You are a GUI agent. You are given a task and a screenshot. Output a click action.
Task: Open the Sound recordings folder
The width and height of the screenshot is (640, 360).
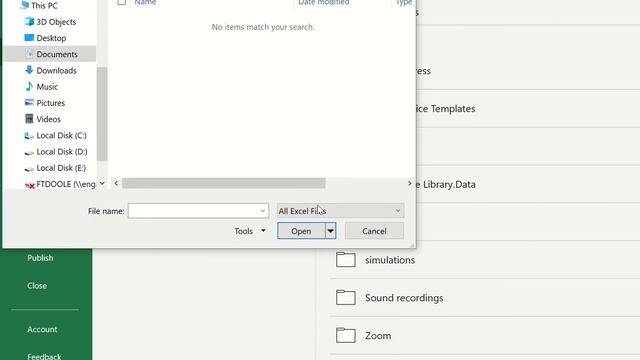[404, 298]
